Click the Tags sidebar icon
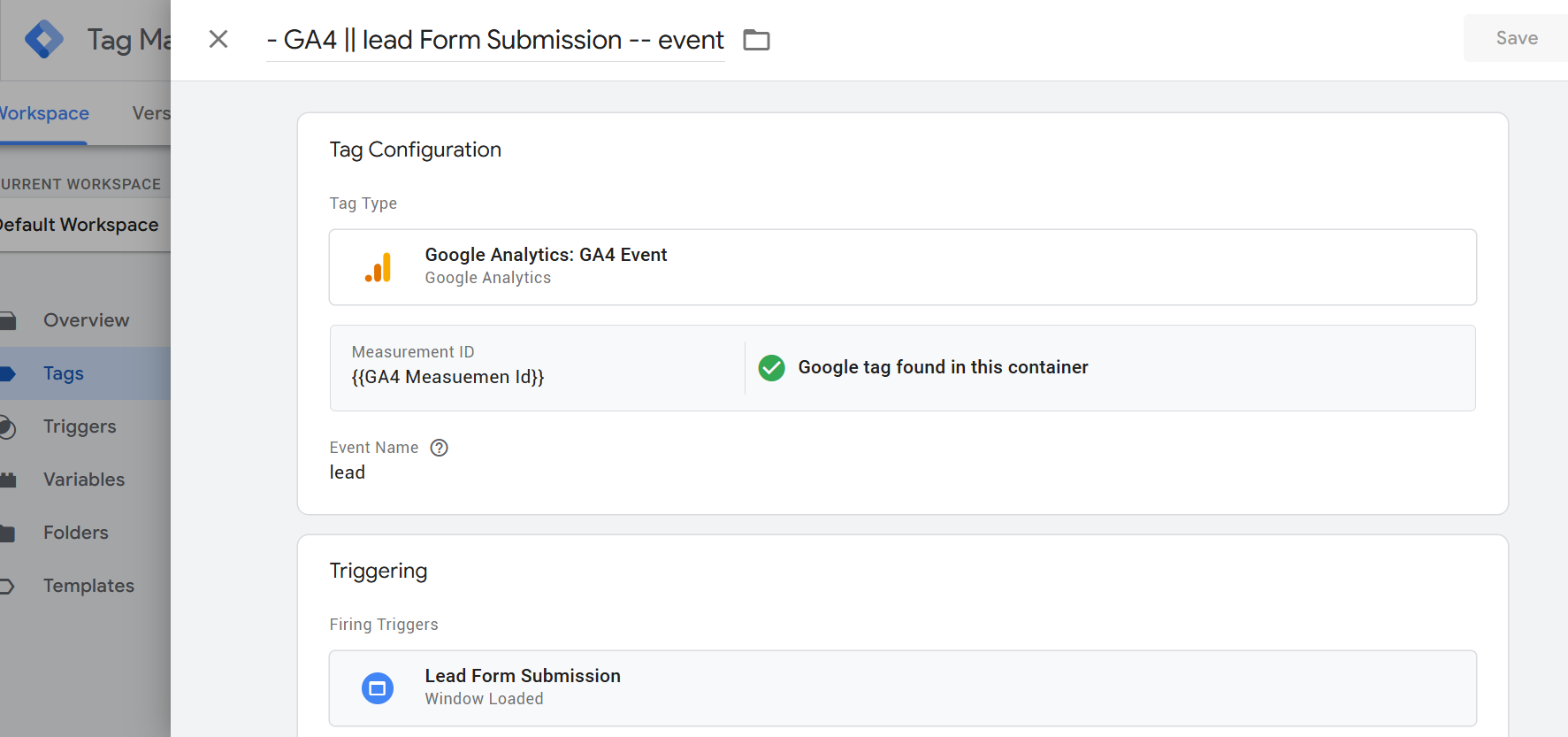This screenshot has height=737, width=1568. click(x=8, y=373)
